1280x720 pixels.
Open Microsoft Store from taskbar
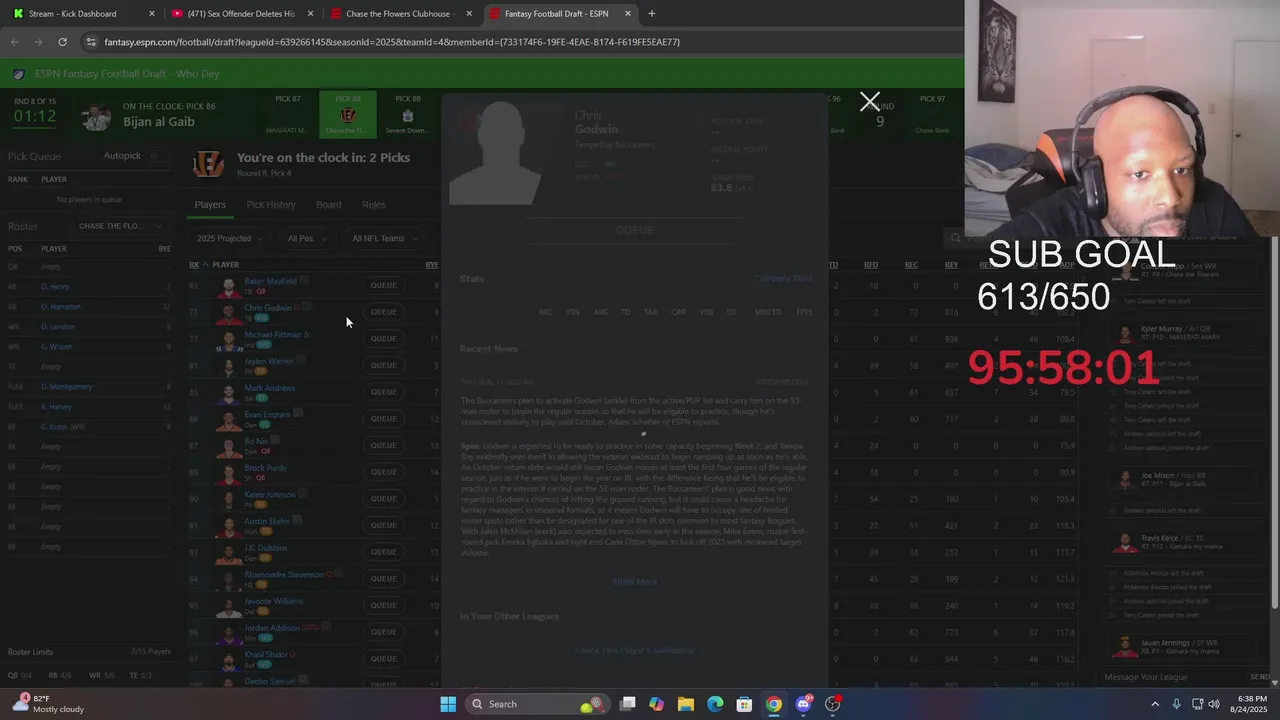click(x=744, y=704)
